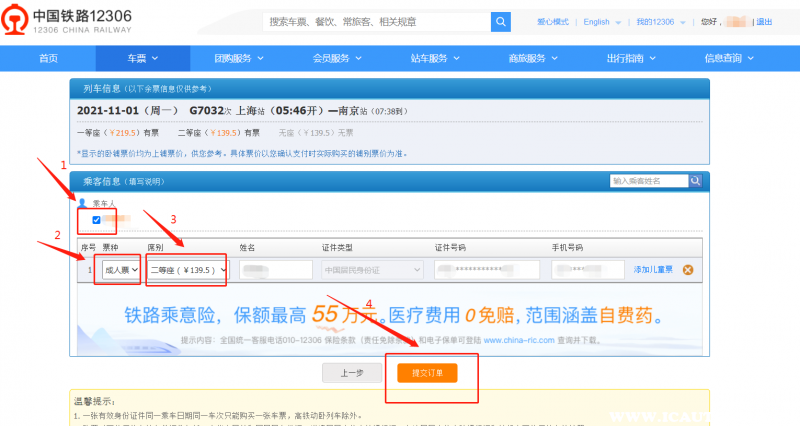Click the header site search input box
The height and width of the screenshot is (426, 800).
[377, 22]
